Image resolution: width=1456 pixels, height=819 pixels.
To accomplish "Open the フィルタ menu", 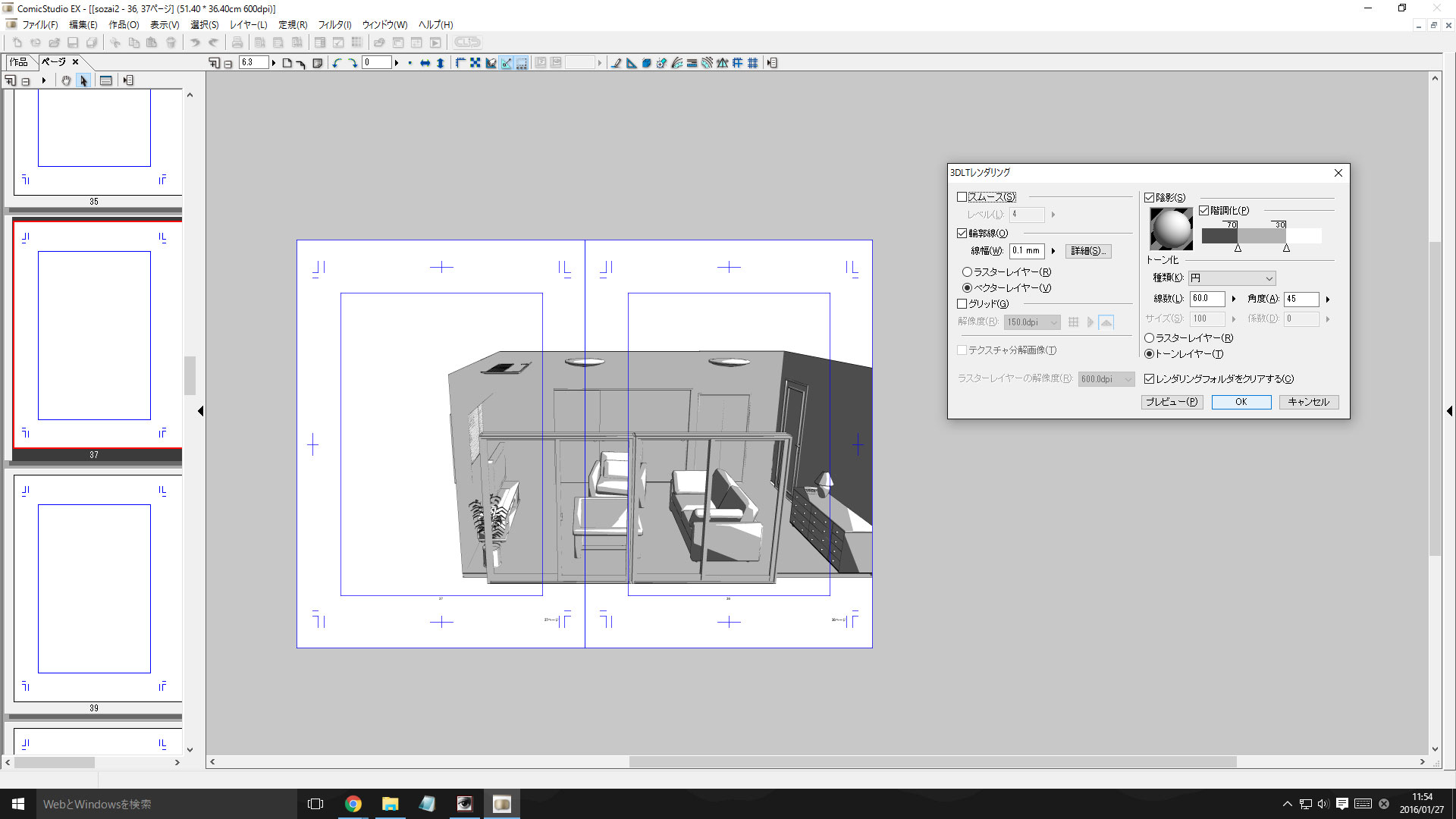I will pyautogui.click(x=334, y=25).
